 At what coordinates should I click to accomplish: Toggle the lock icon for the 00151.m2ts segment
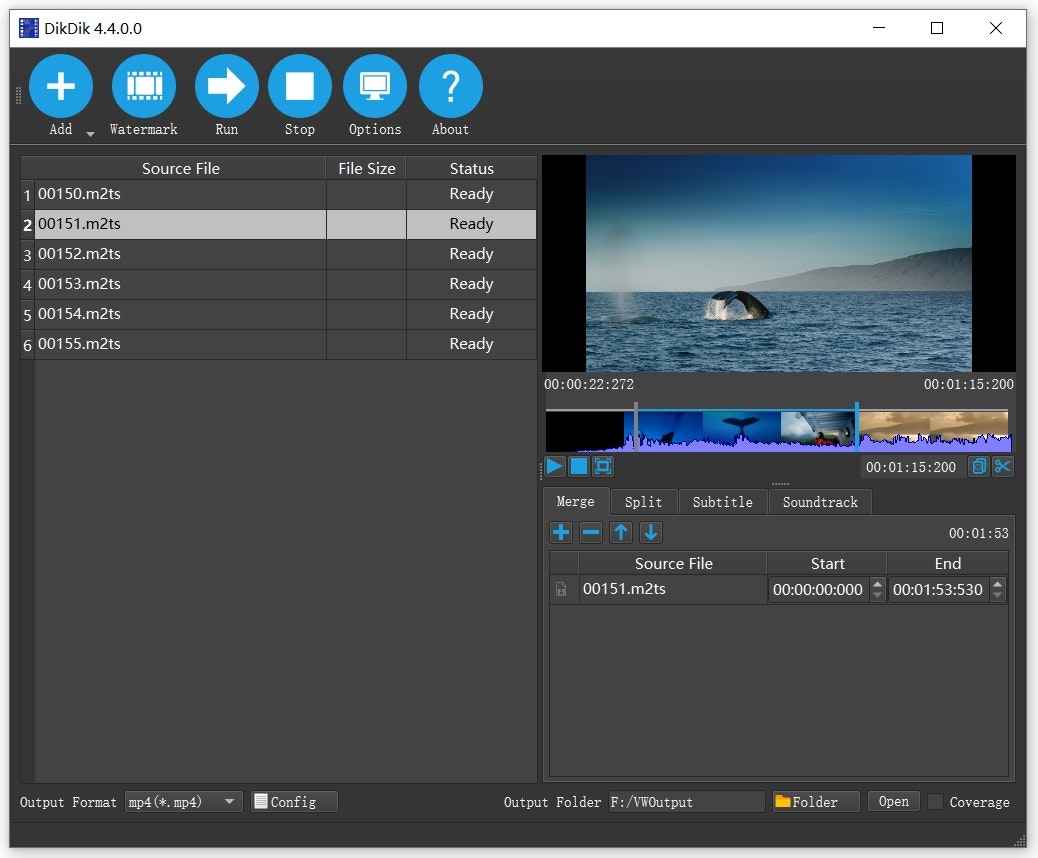pyautogui.click(x=562, y=589)
